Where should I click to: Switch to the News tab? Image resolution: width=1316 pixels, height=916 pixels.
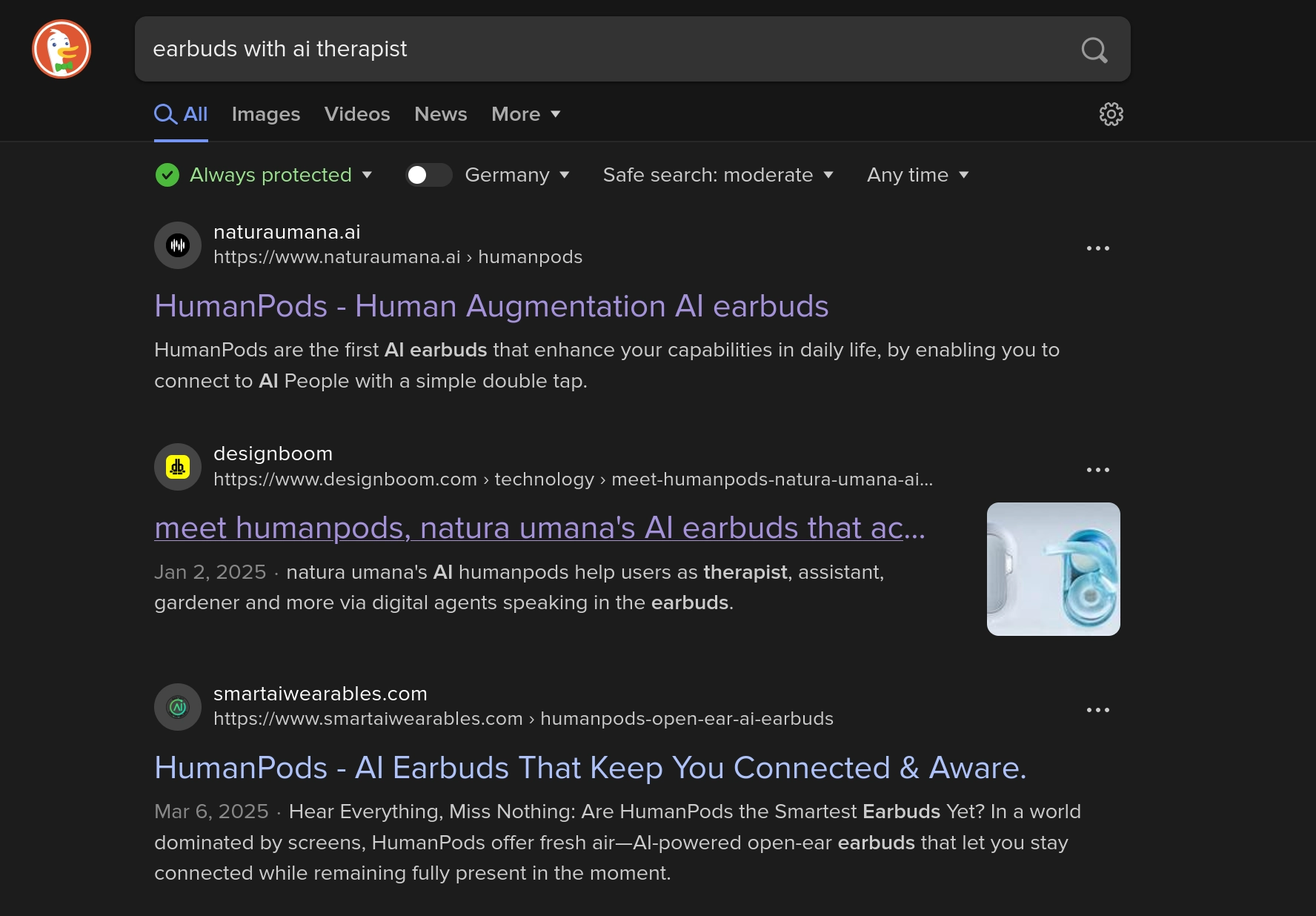click(441, 114)
